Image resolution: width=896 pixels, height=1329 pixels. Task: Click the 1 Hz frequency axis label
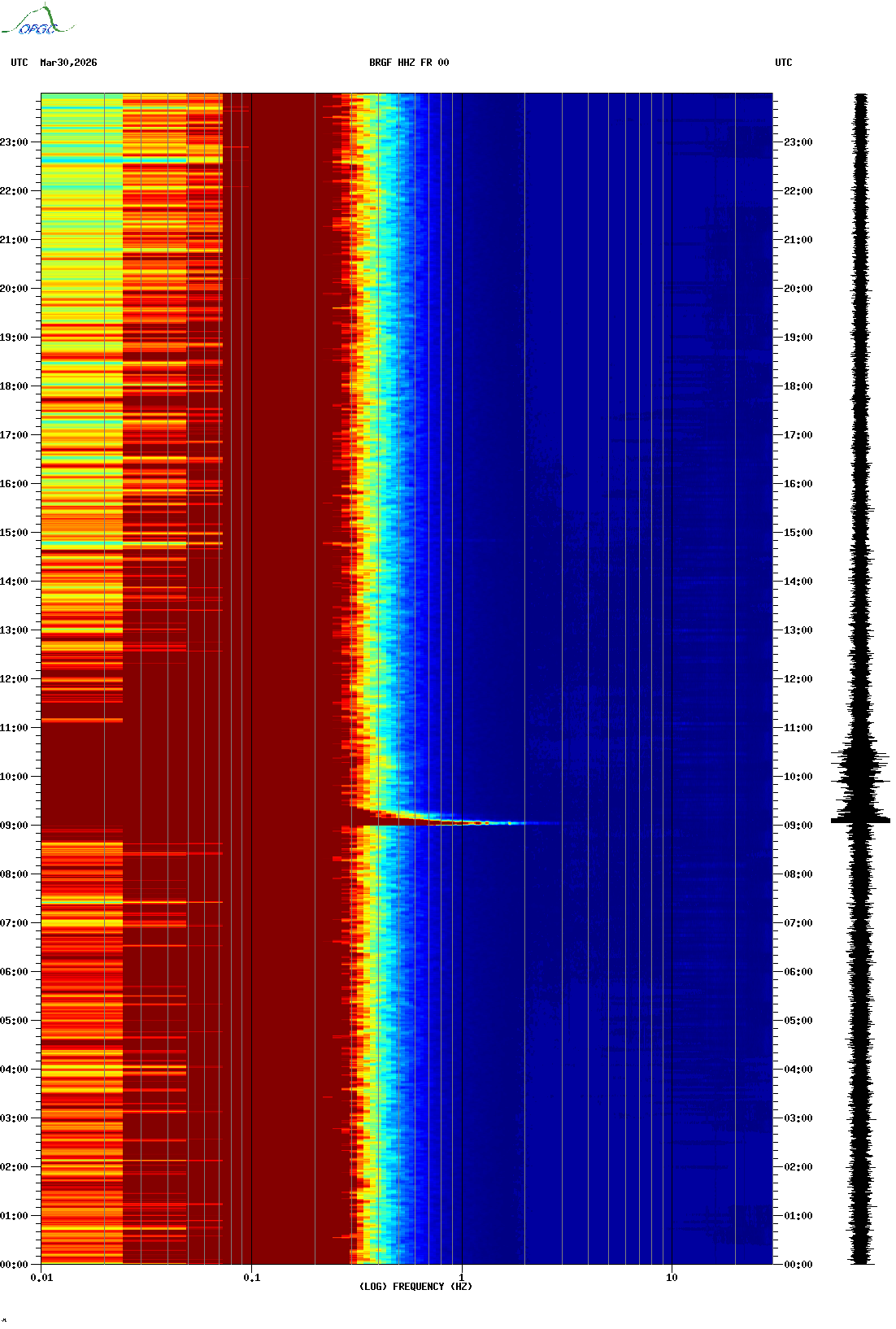pyautogui.click(x=462, y=1278)
